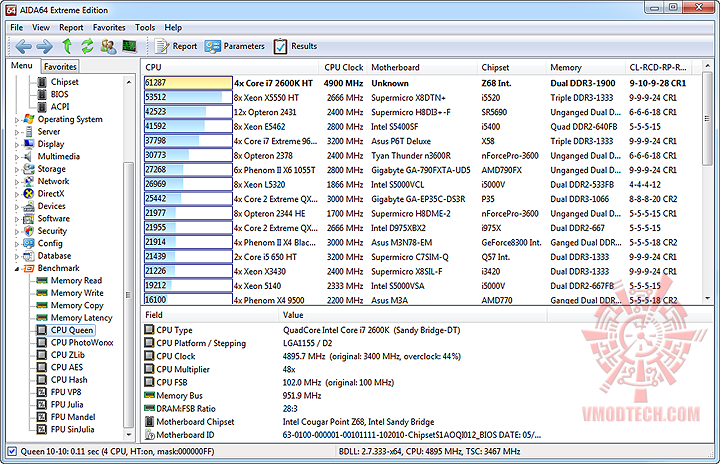Collapse the Benchmark node

[17, 268]
